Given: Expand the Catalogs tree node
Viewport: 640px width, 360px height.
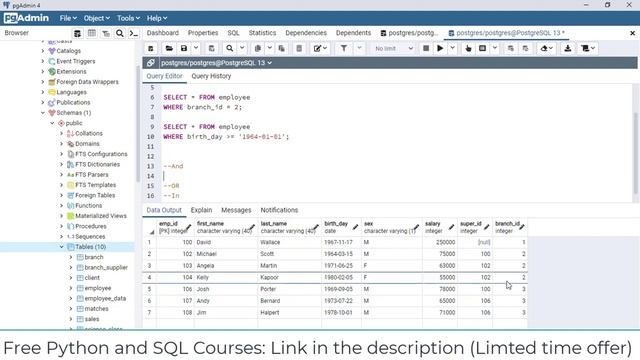Looking at the screenshot, I should point(43,51).
